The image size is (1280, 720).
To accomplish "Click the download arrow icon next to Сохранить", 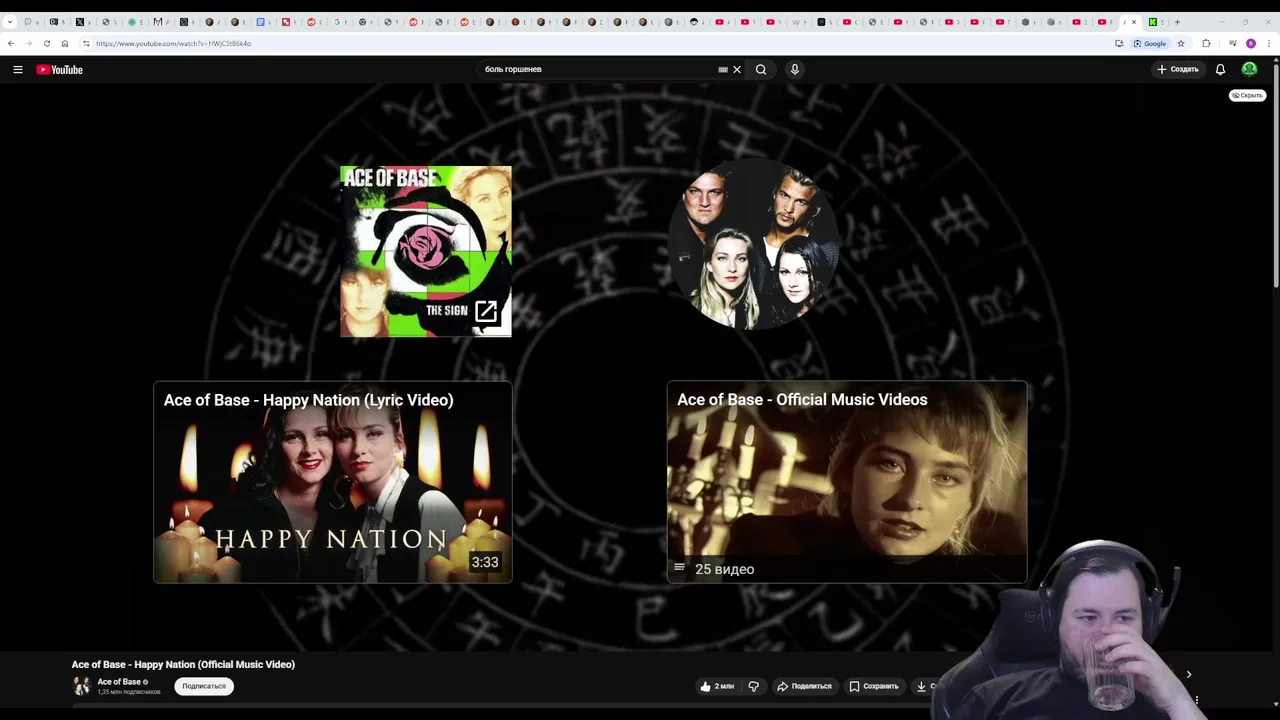I will pos(921,686).
